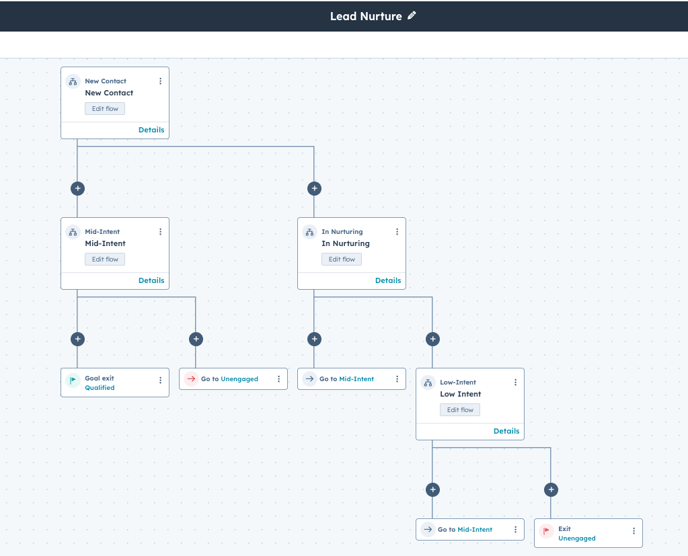The width and height of the screenshot is (688, 556).
Task: Add step above In Nurturing's Go to Mid-Intent
Action: (x=314, y=339)
